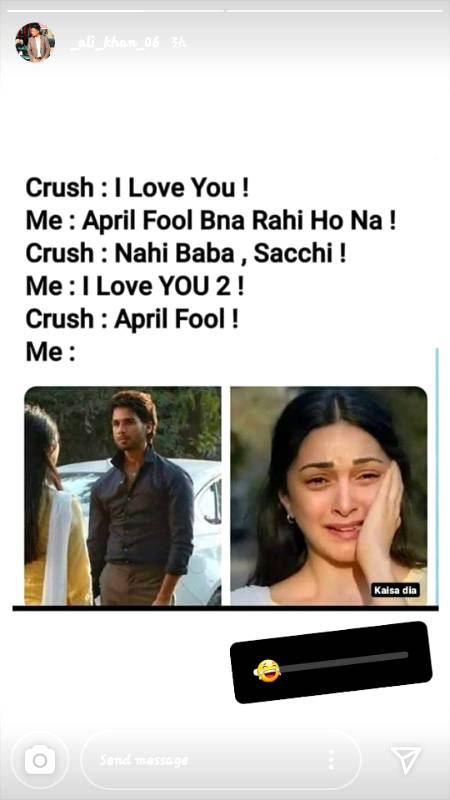Image resolution: width=450 pixels, height=800 pixels.
Task: Tap the photo of man in dark shirt
Action: [x=123, y=496]
